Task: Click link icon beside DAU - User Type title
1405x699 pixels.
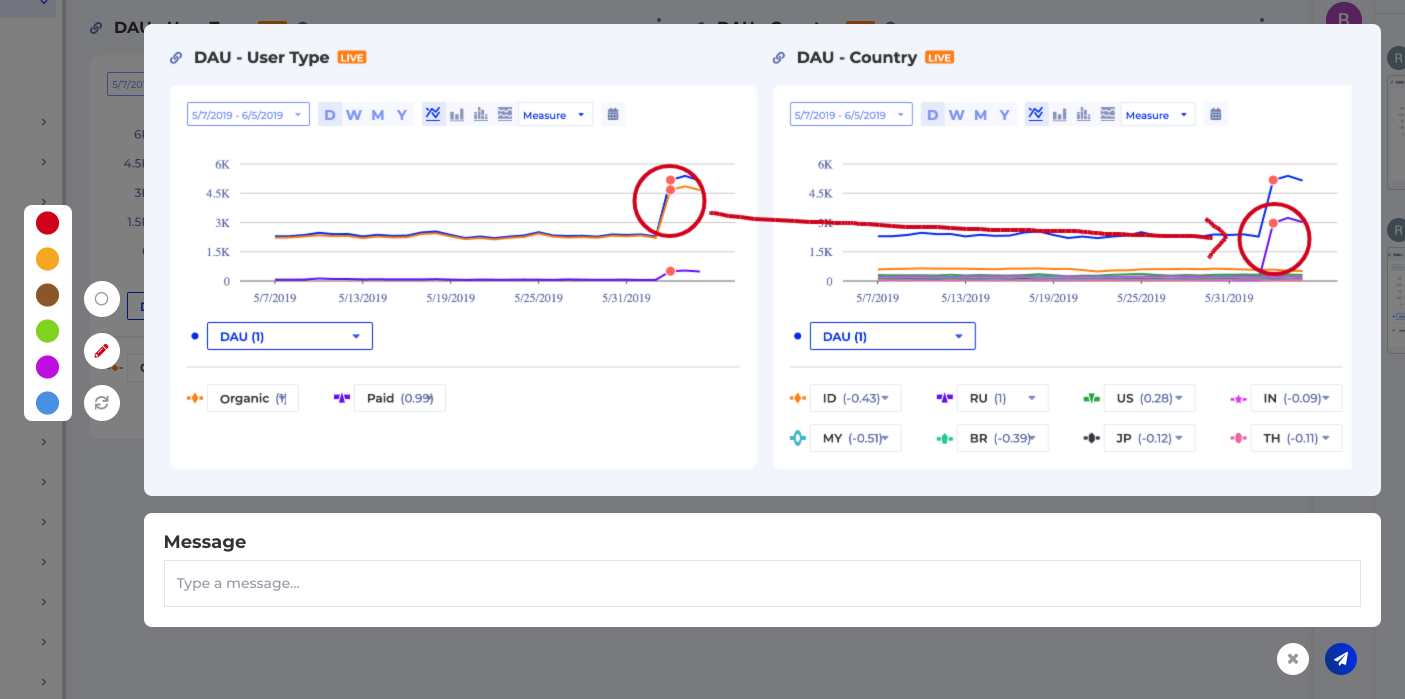Action: tap(176, 58)
